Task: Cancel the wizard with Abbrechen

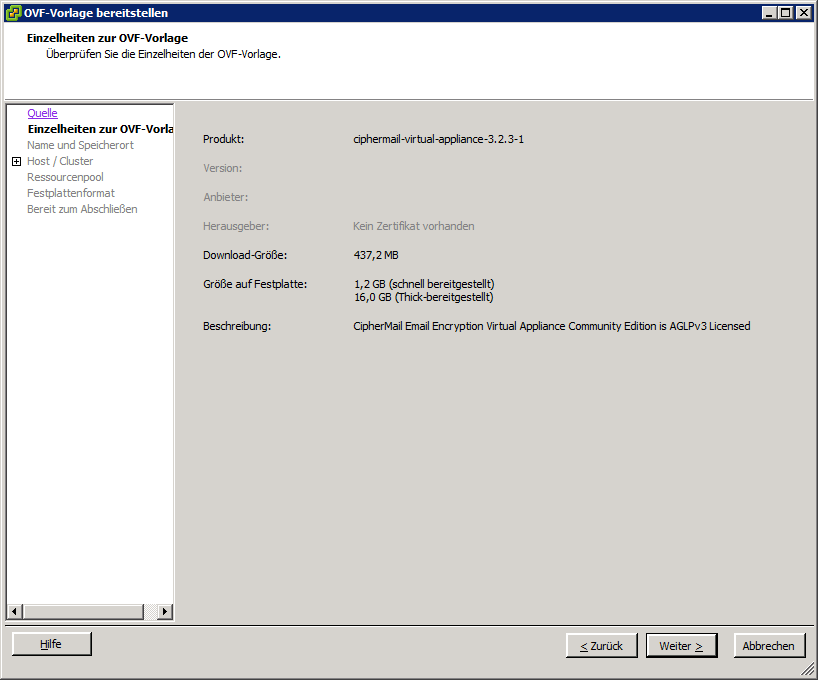Action: pos(769,646)
